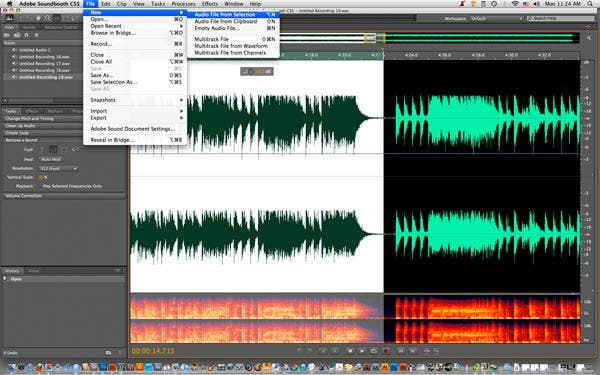The image size is (600, 375).
Task: Click the volume icon in the menu bar
Action: pyautogui.click(x=536, y=4)
